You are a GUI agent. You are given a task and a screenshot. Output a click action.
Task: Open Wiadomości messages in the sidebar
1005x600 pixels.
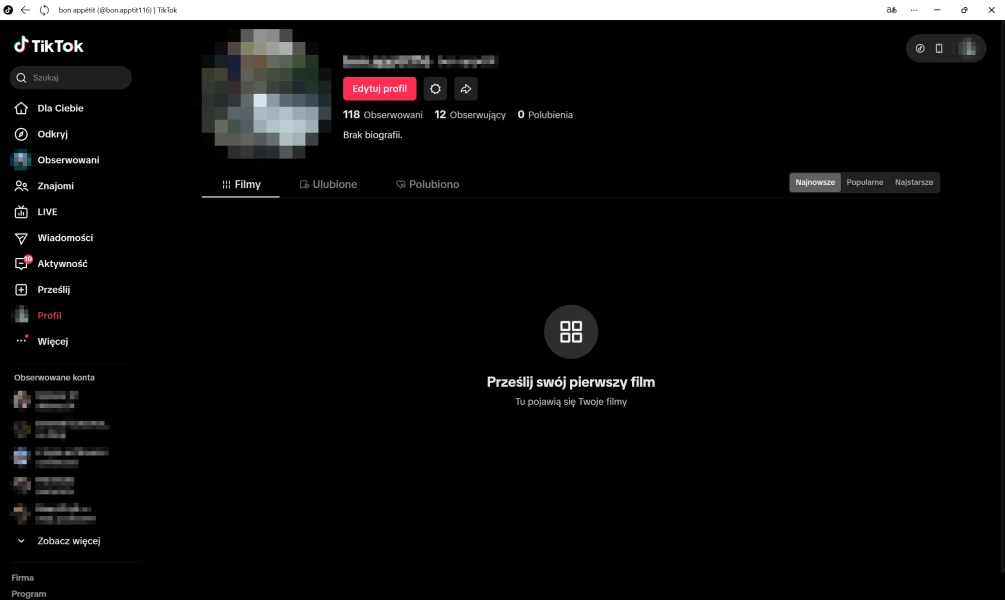coord(64,238)
